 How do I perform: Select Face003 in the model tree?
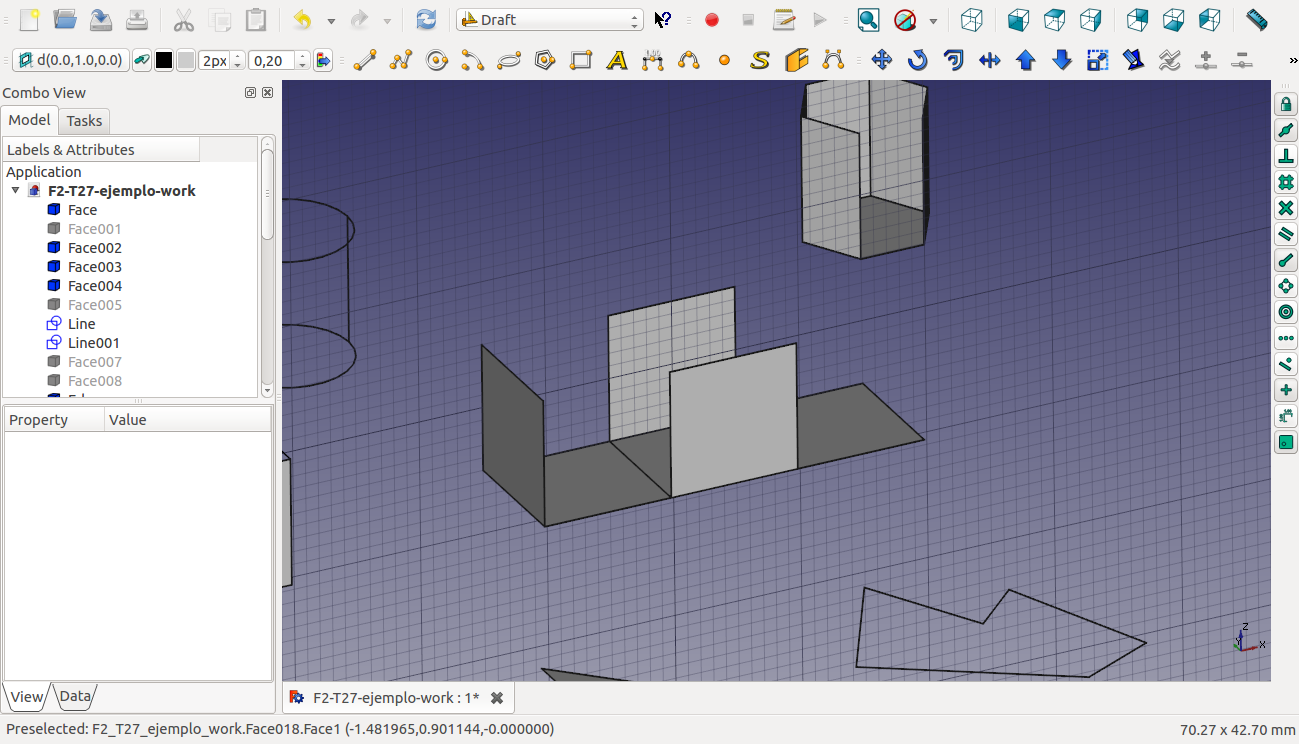(95, 267)
